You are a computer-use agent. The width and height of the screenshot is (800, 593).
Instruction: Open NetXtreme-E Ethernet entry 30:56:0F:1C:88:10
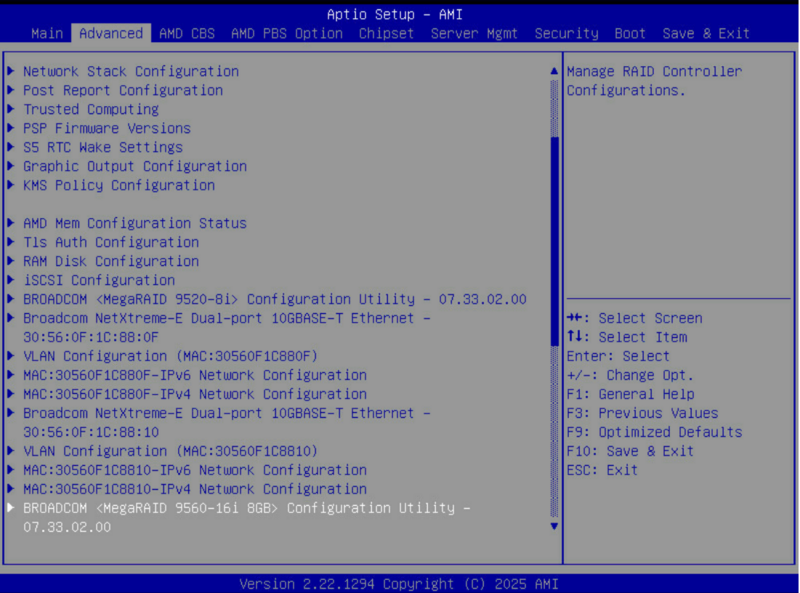coord(227,423)
